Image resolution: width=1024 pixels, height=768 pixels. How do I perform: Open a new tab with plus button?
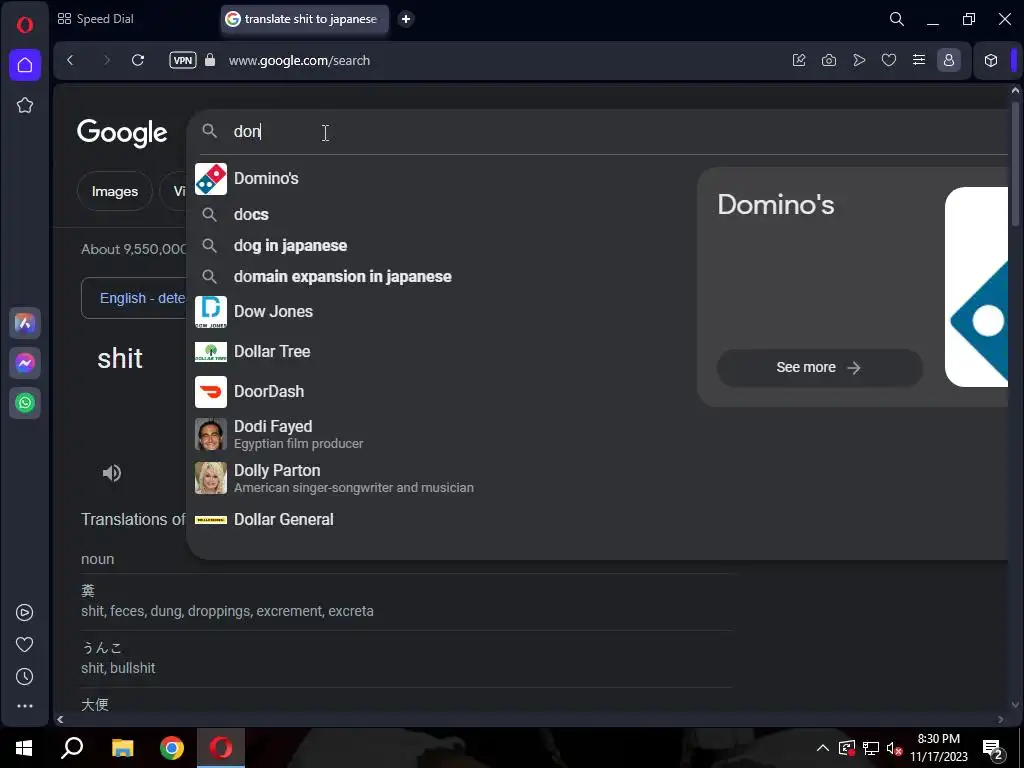click(406, 19)
